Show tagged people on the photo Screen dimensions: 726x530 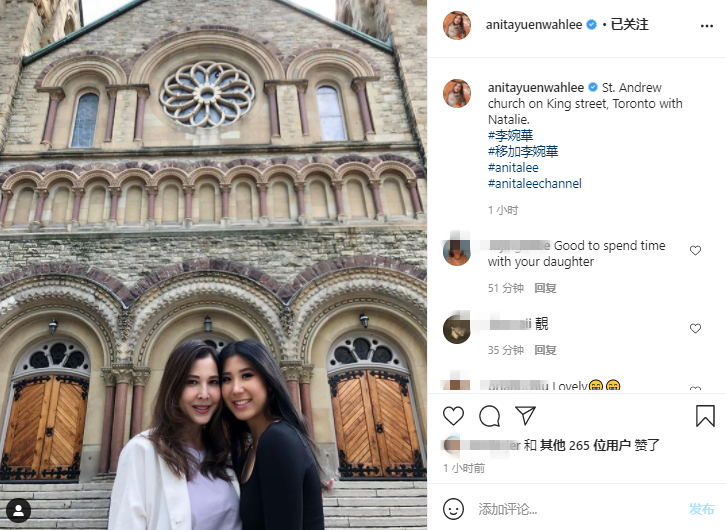tap(19, 511)
